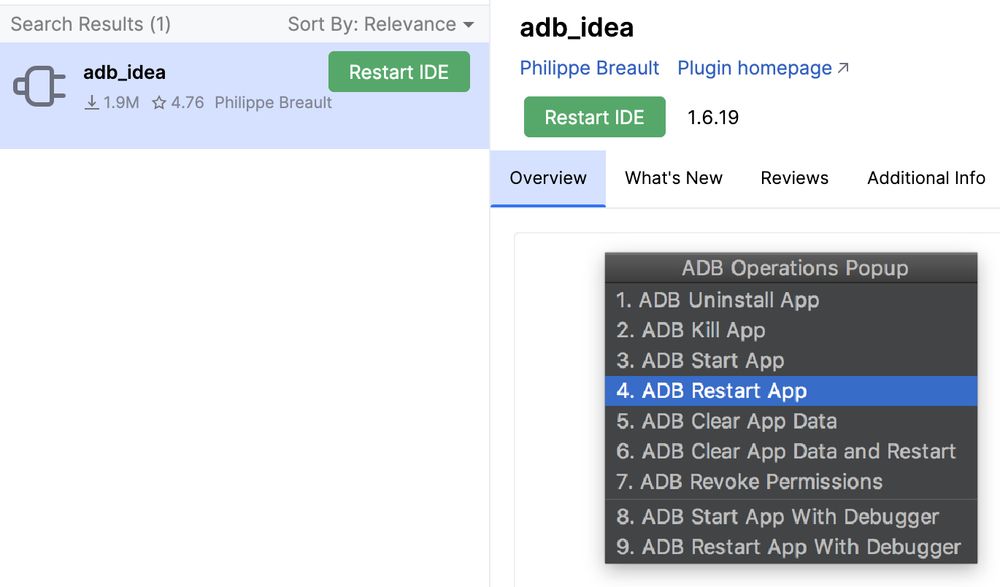Click the adb_idea plug icon
The height and width of the screenshot is (587, 1000).
point(39,86)
